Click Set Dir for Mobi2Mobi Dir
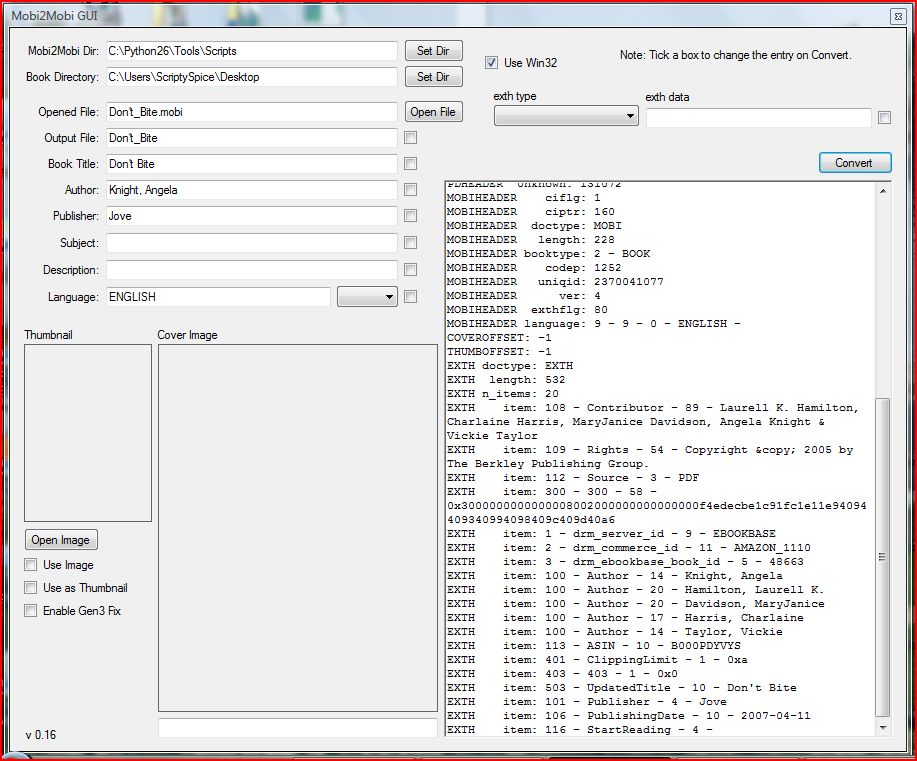The width and height of the screenshot is (917, 761). (433, 51)
